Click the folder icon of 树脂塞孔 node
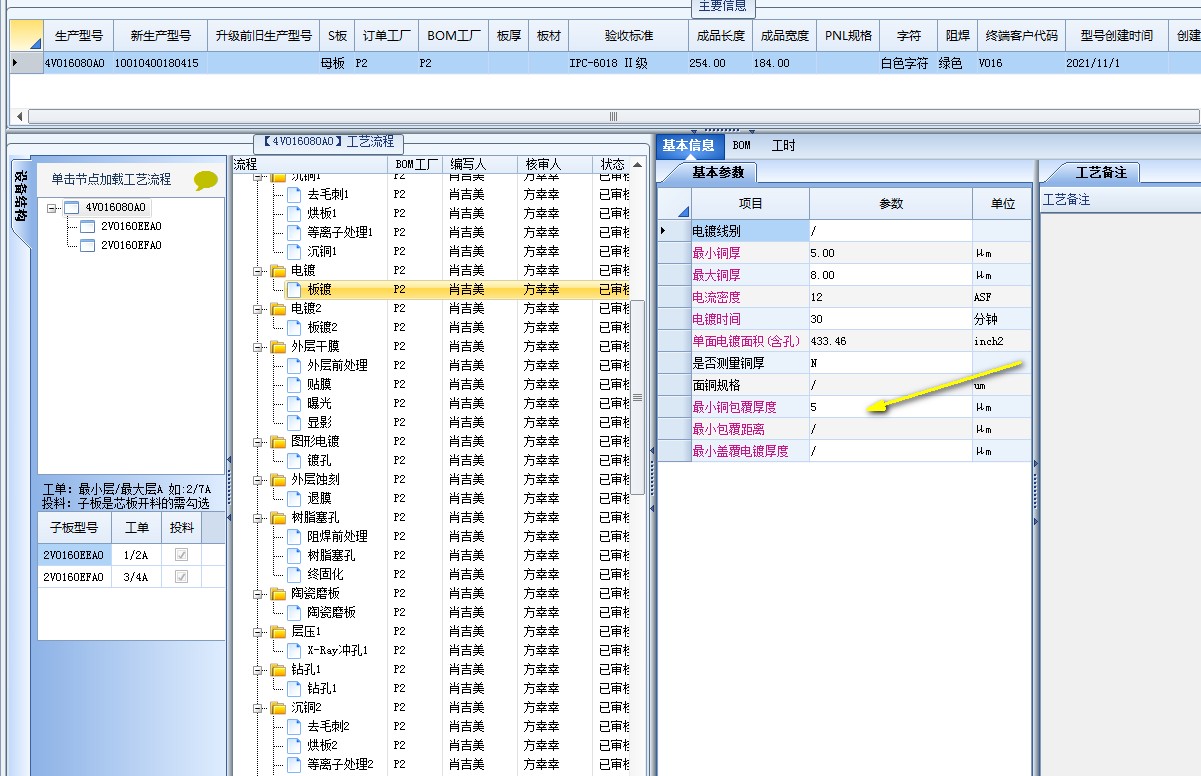 point(278,518)
